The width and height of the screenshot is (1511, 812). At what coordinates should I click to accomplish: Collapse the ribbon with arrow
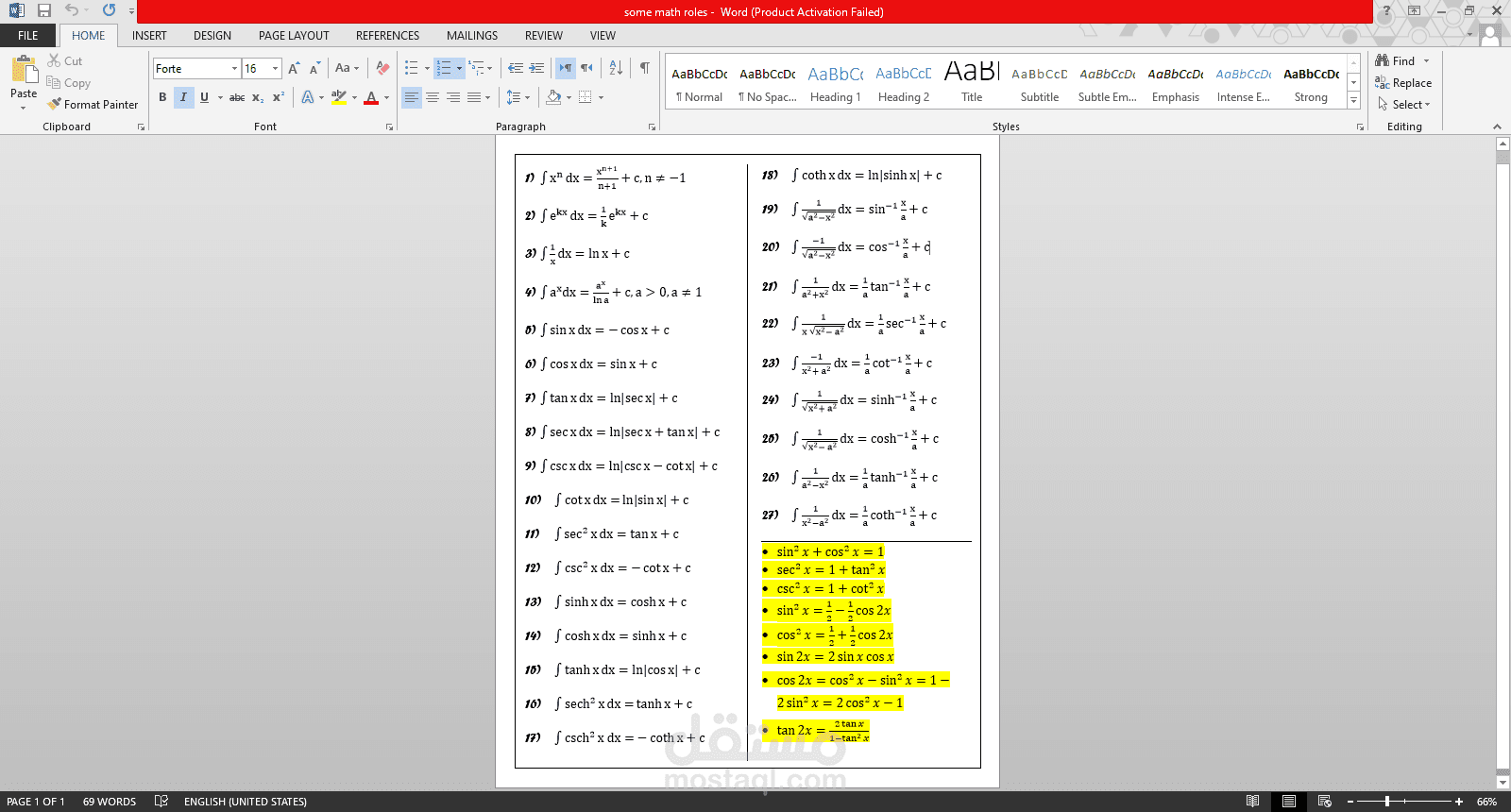tap(1497, 127)
